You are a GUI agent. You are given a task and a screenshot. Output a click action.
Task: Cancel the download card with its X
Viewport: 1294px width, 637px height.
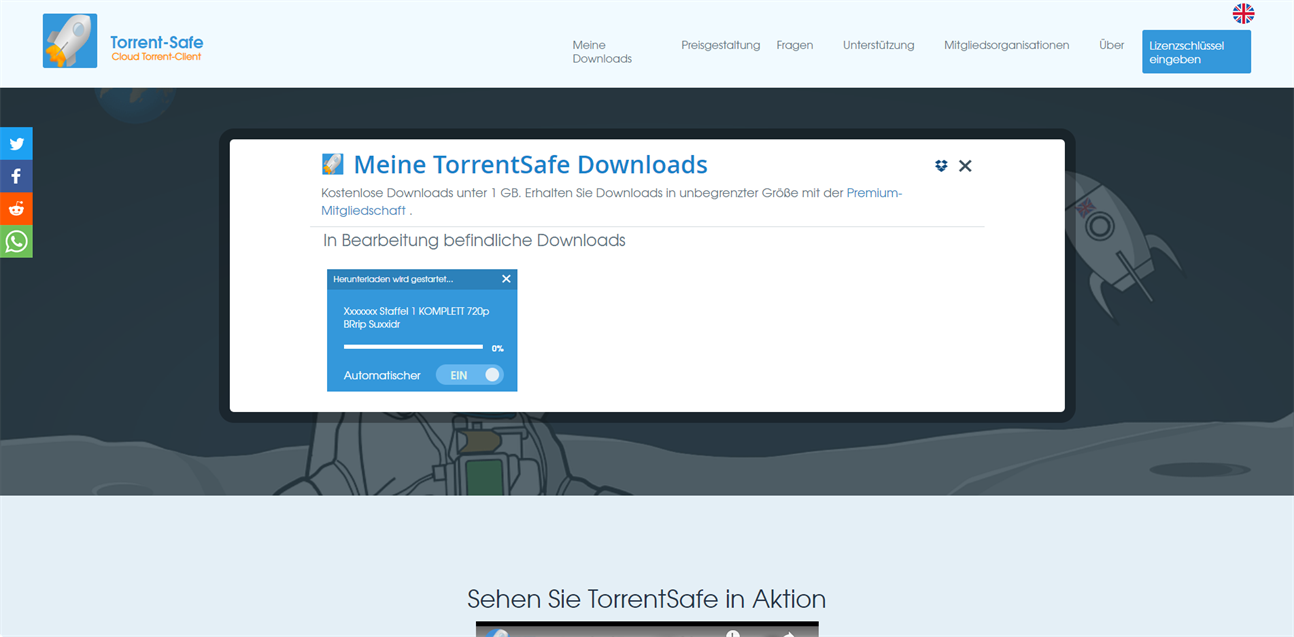(x=506, y=279)
